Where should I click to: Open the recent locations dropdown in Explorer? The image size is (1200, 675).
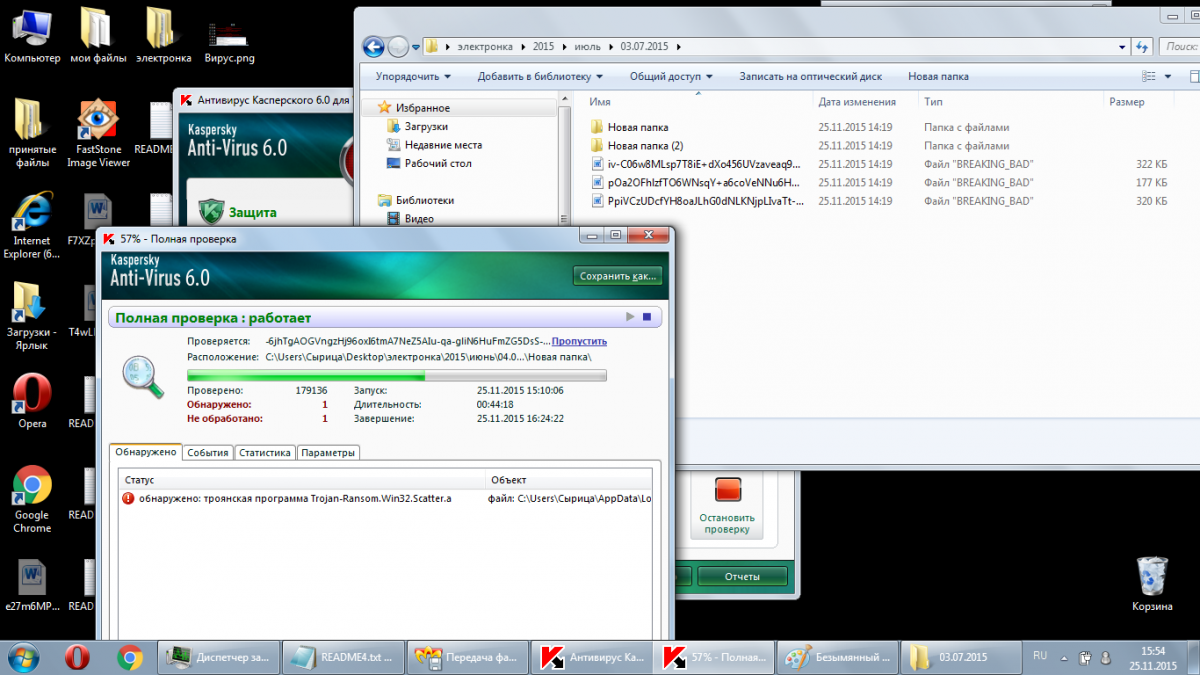click(416, 47)
